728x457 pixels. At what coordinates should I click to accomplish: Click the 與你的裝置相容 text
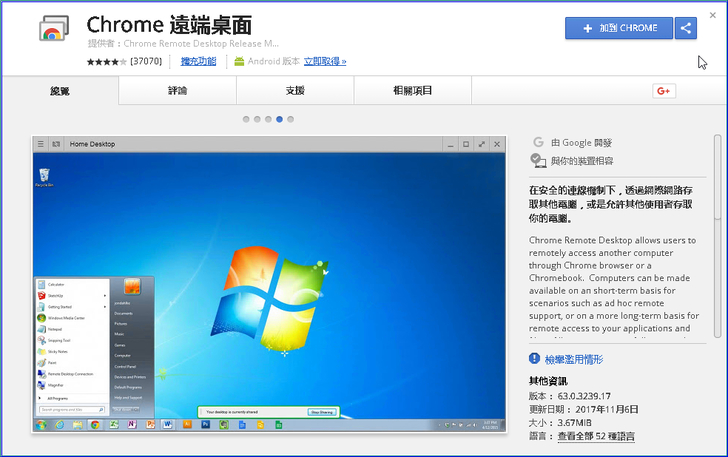click(582, 161)
